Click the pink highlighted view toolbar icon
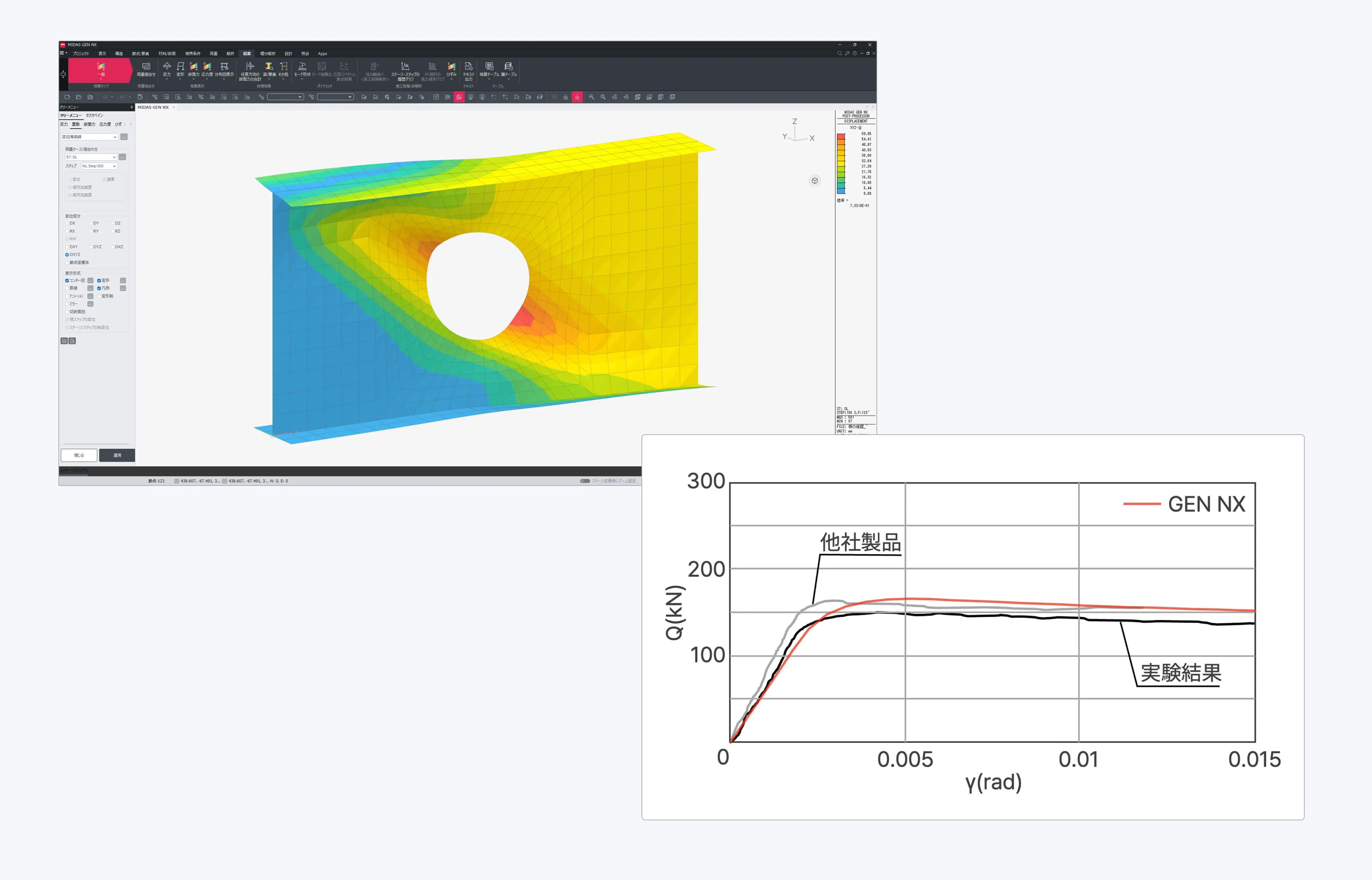This screenshot has height=880, width=1372. pyautogui.click(x=459, y=97)
